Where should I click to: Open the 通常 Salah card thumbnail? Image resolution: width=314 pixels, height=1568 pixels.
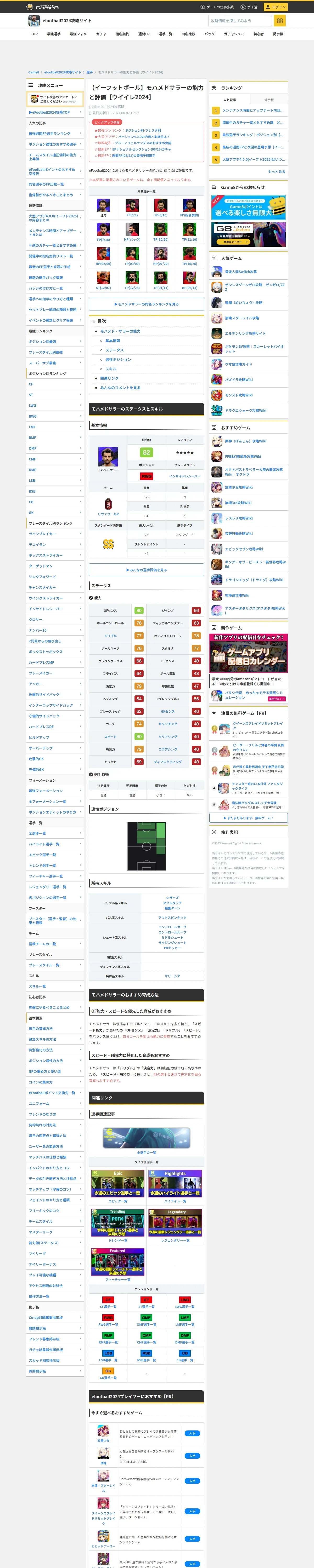pyautogui.click(x=103, y=206)
